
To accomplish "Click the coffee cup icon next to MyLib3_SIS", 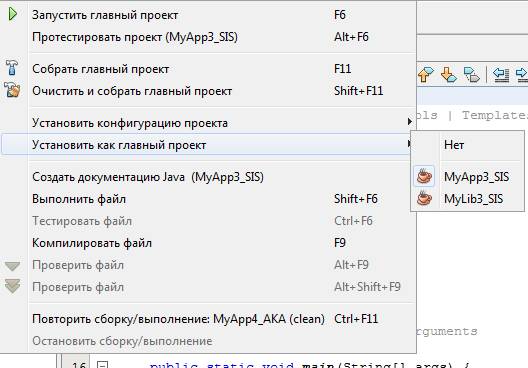I will click(424, 198).
